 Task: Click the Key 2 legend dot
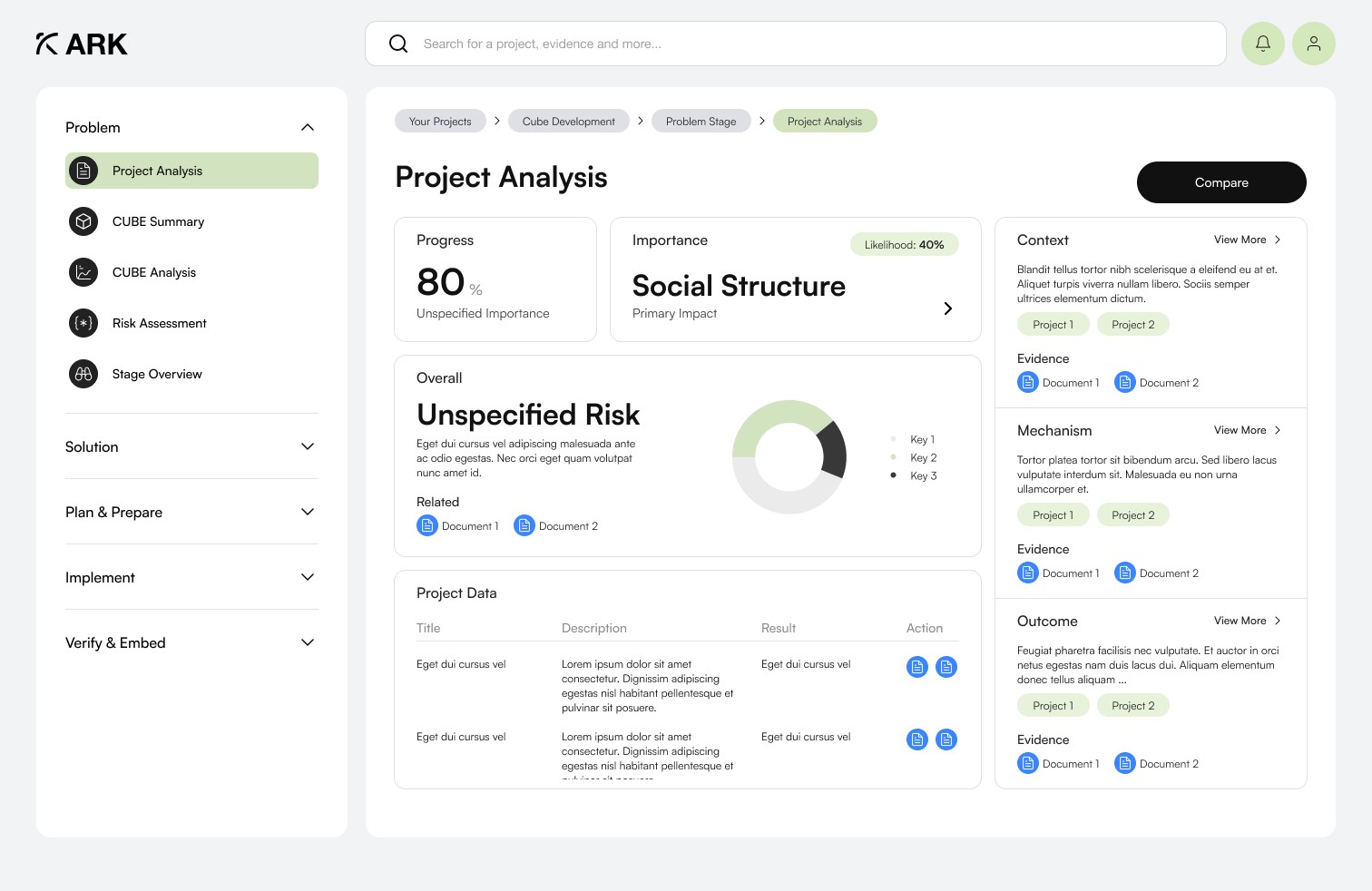(x=894, y=457)
